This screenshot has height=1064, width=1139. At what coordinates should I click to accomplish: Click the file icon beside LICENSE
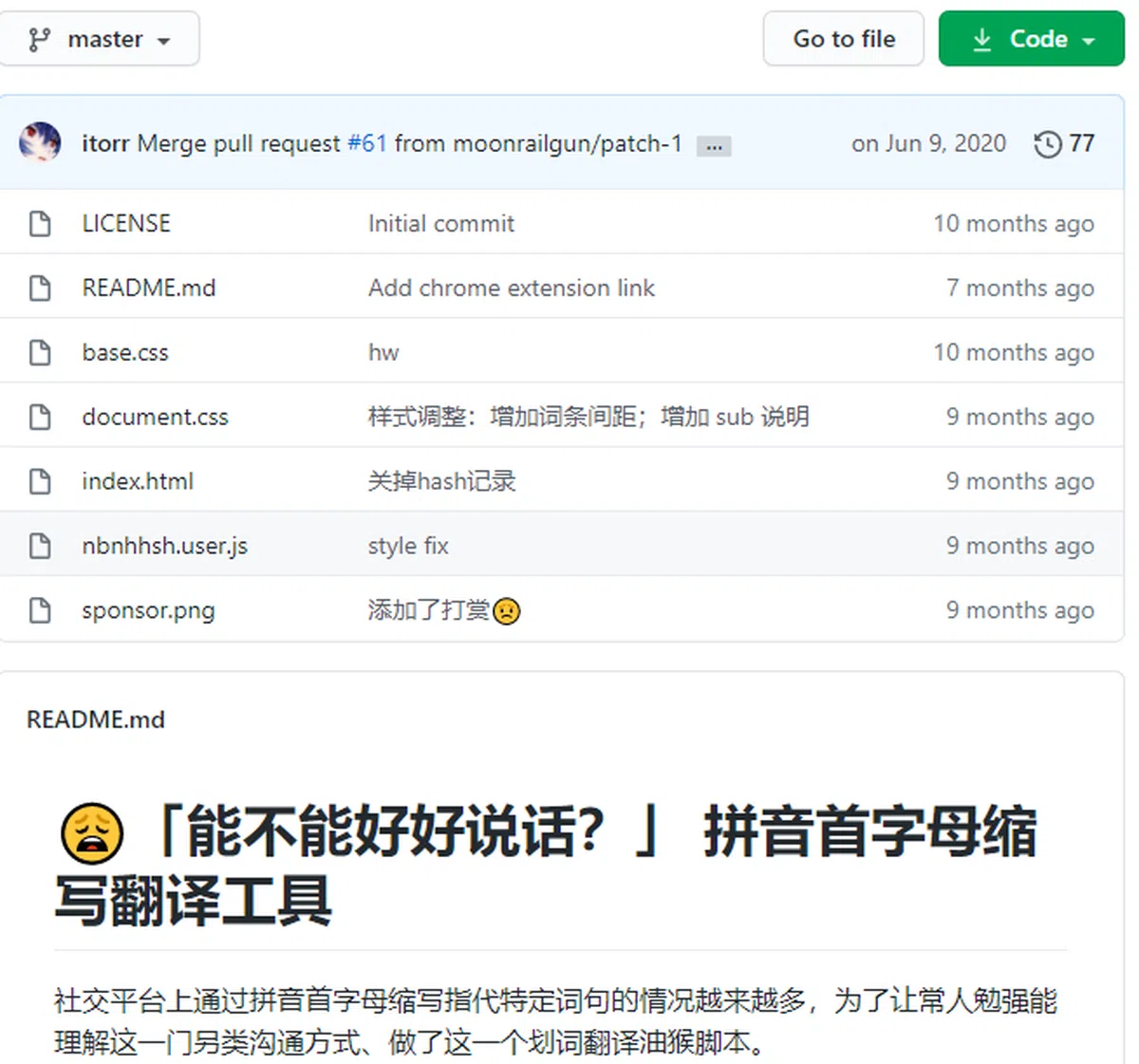tap(40, 224)
